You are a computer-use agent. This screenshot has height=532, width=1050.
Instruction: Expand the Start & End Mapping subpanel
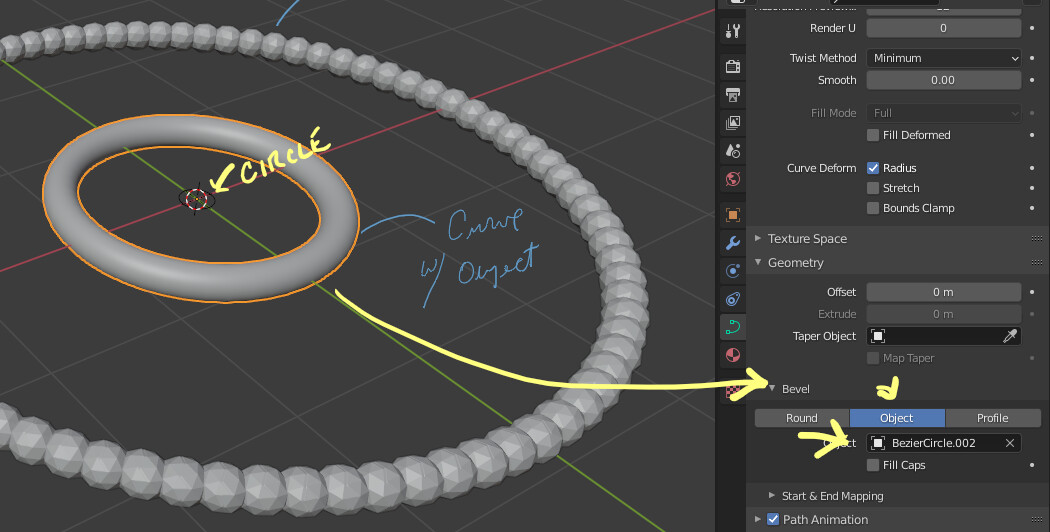tap(772, 496)
